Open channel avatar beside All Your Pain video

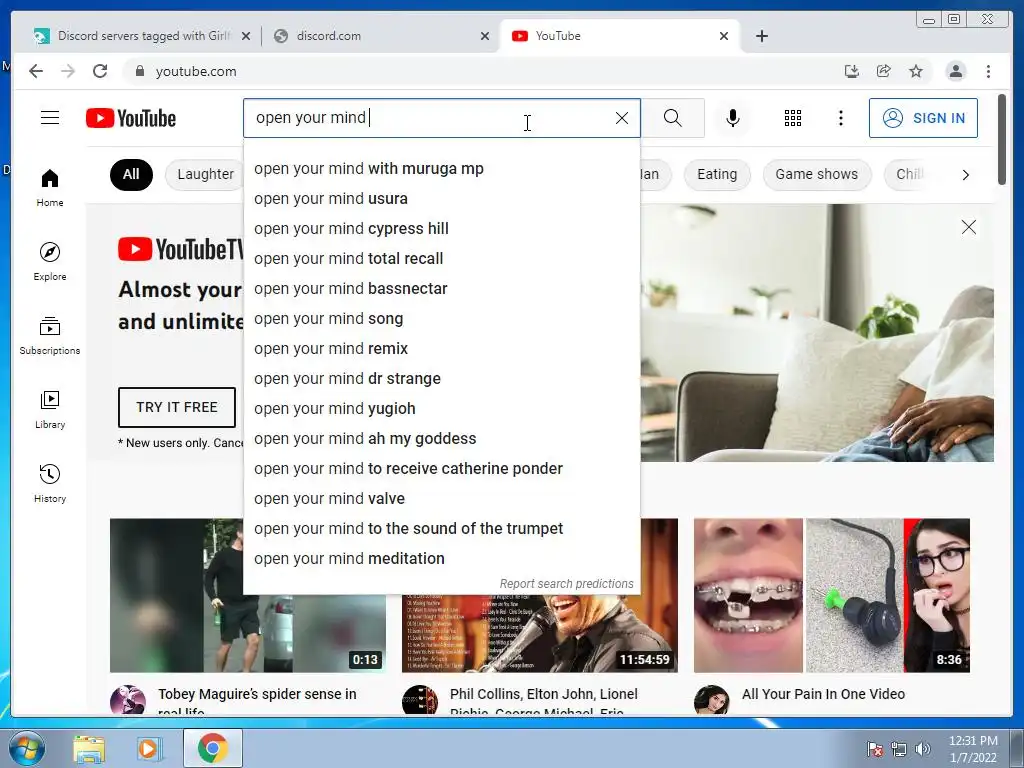coord(711,699)
